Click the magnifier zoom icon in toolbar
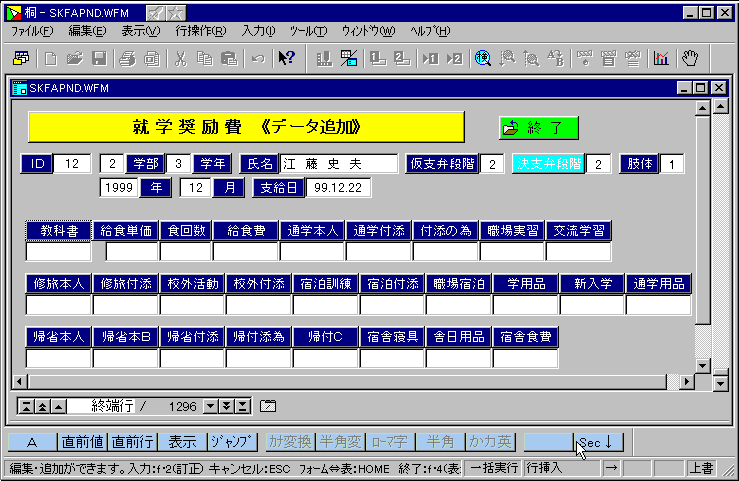 pyautogui.click(x=483, y=58)
